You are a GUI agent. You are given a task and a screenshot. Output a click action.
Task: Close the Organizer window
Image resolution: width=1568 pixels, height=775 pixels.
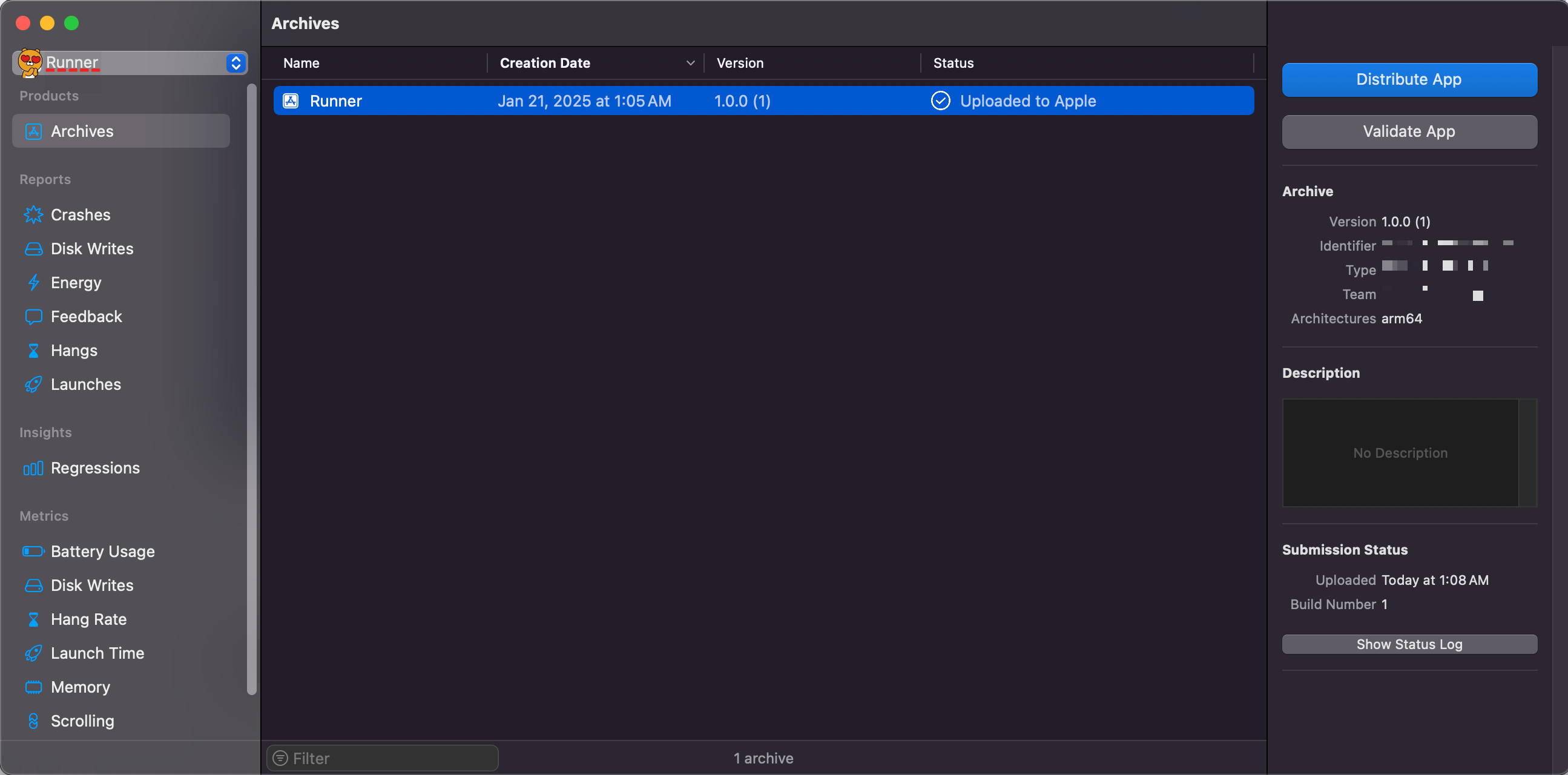(23, 23)
